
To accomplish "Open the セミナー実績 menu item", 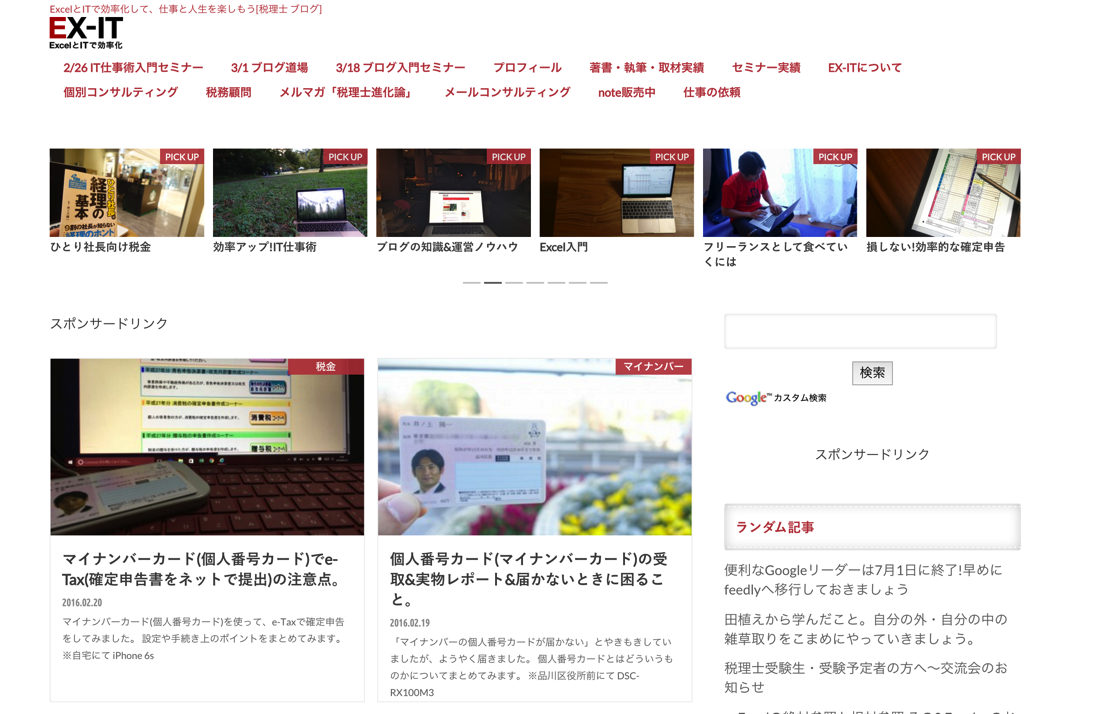I will coord(766,68).
